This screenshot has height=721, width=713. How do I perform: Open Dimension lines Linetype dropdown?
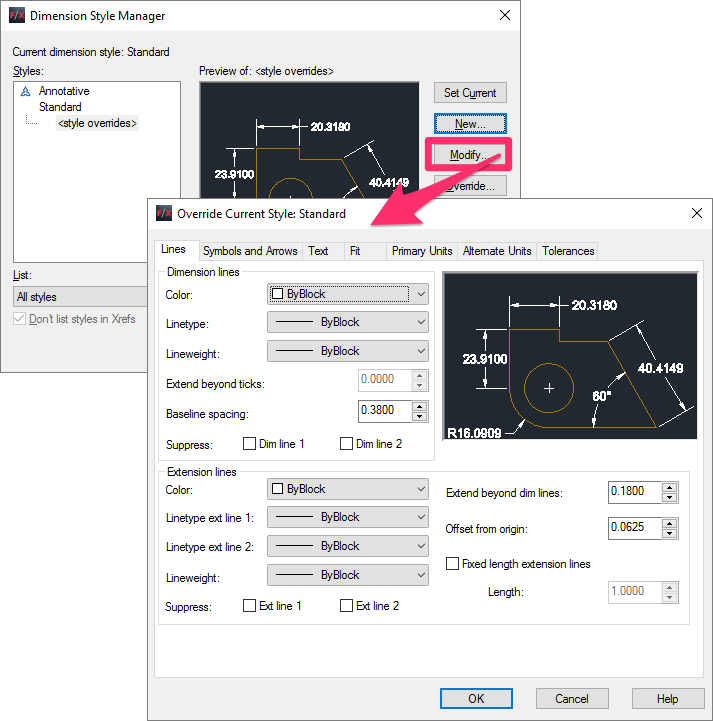coord(348,322)
